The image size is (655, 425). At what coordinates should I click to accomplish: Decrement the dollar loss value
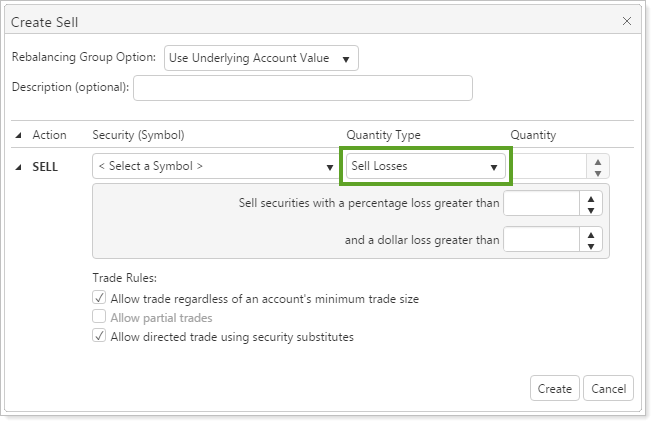[x=592, y=246]
